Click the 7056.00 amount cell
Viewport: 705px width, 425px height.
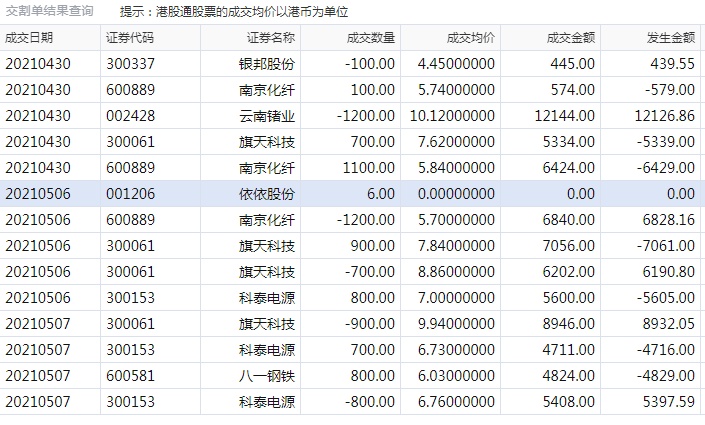[569, 246]
